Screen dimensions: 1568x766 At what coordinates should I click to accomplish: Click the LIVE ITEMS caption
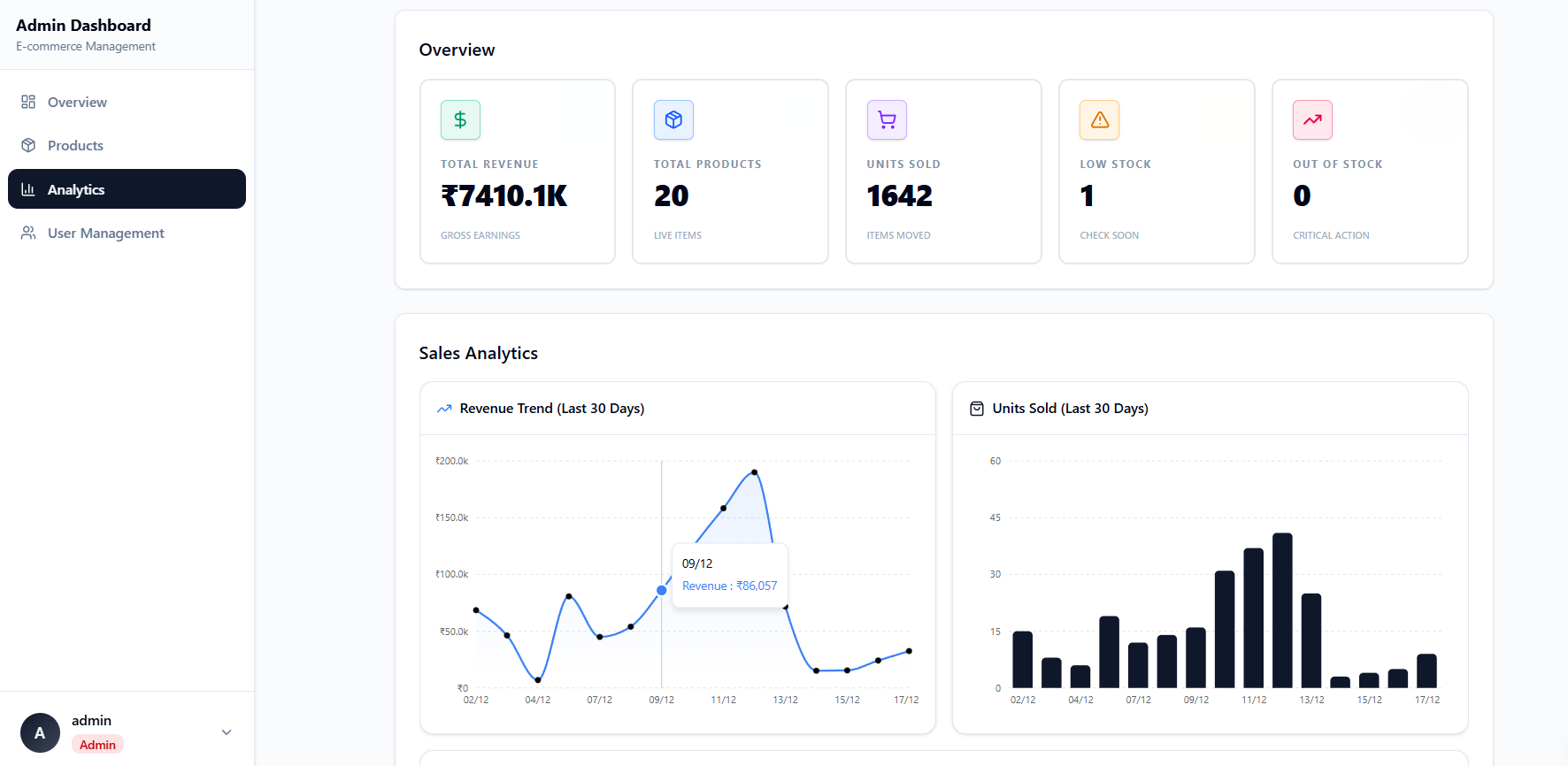point(678,235)
